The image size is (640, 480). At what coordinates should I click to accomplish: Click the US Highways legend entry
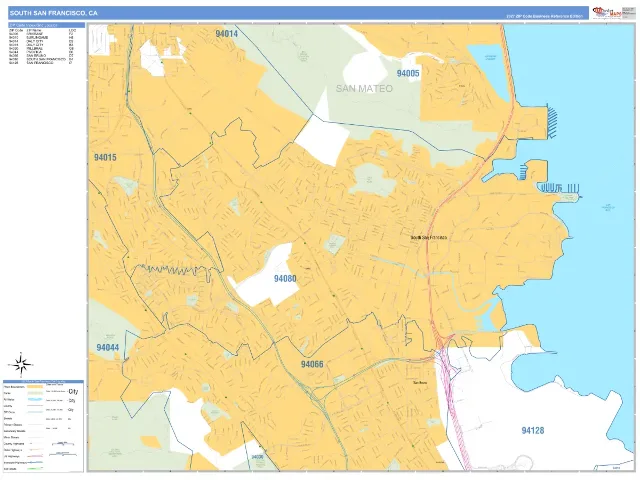[x=23, y=456]
